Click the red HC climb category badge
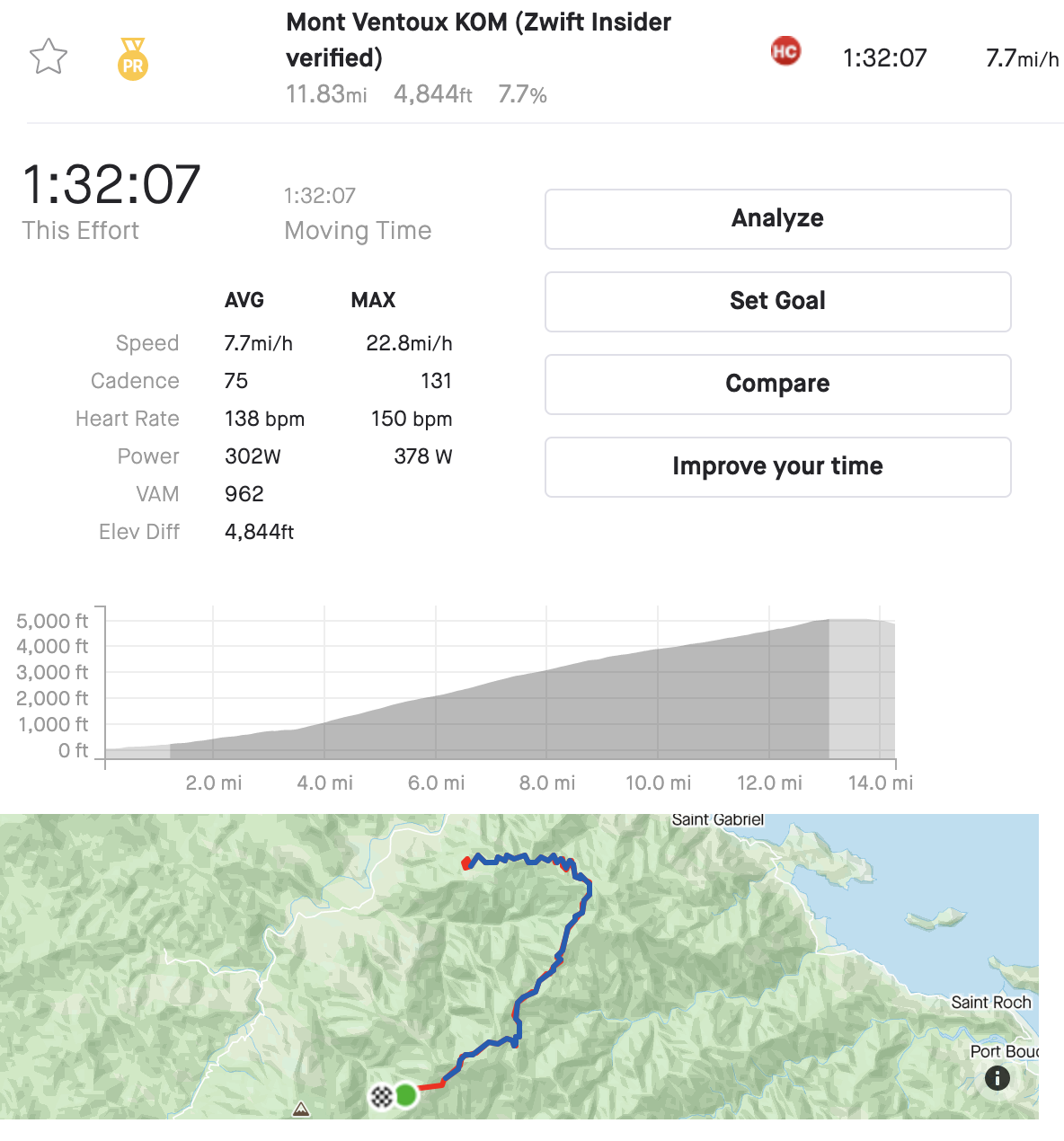The image size is (1064, 1141). tap(785, 51)
